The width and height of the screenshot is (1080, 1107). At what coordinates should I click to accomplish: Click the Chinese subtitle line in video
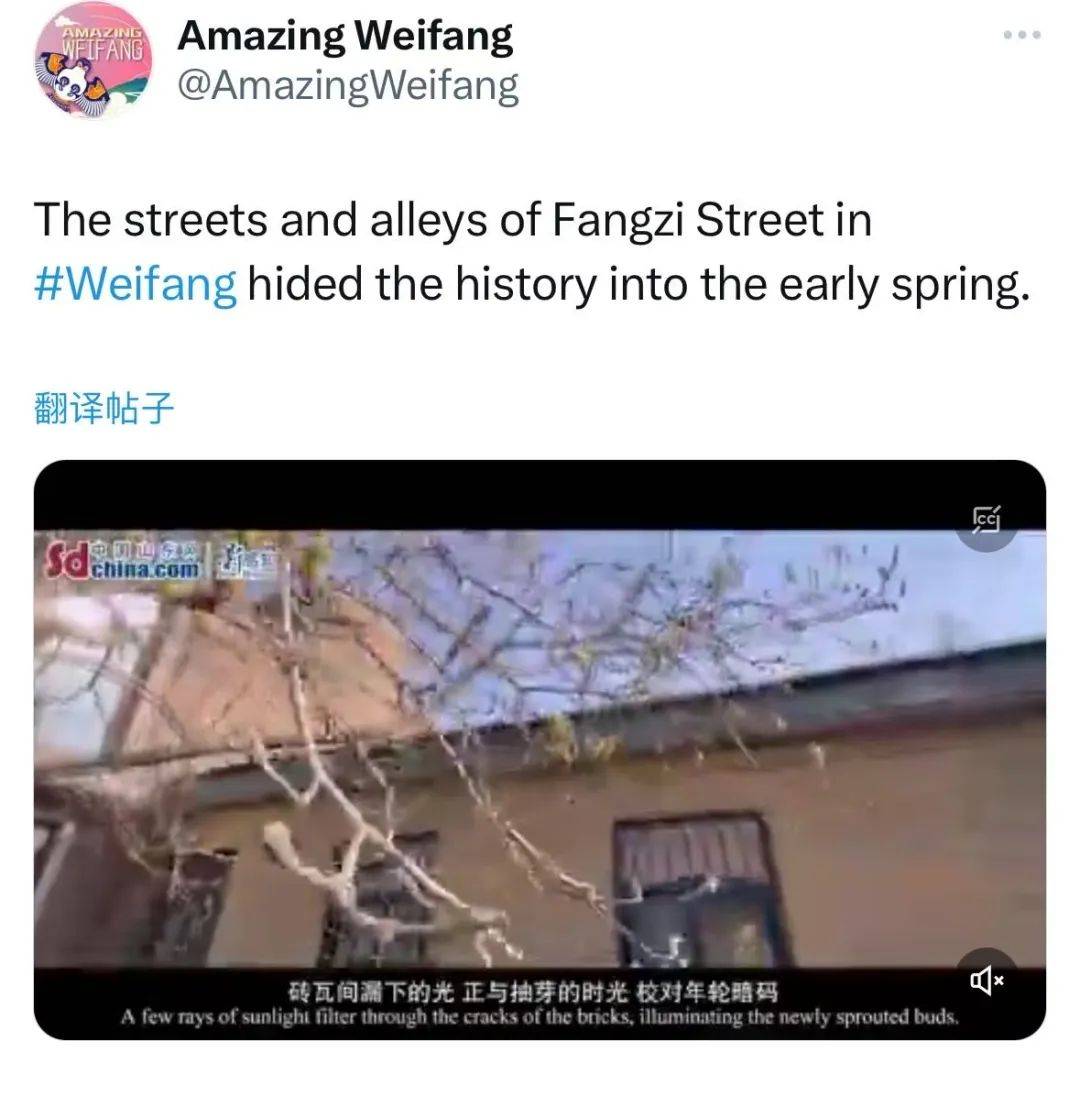tap(533, 992)
